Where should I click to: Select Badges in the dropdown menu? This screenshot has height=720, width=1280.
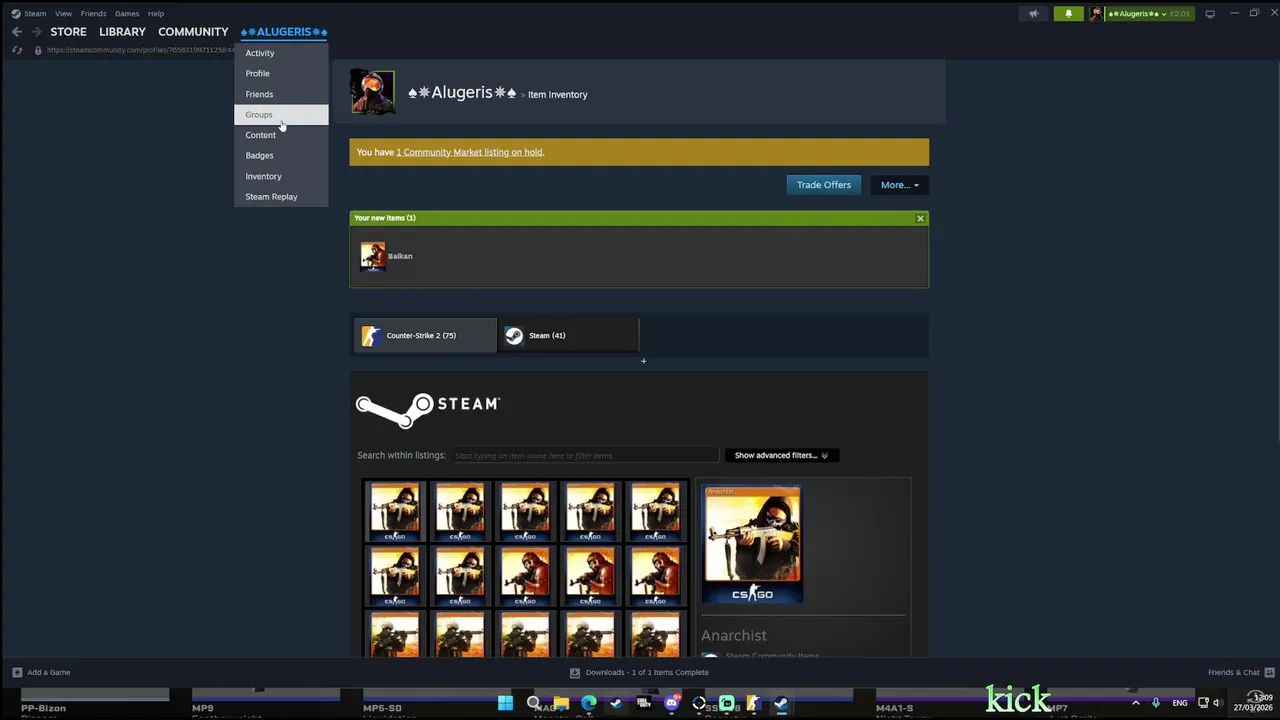281,155
